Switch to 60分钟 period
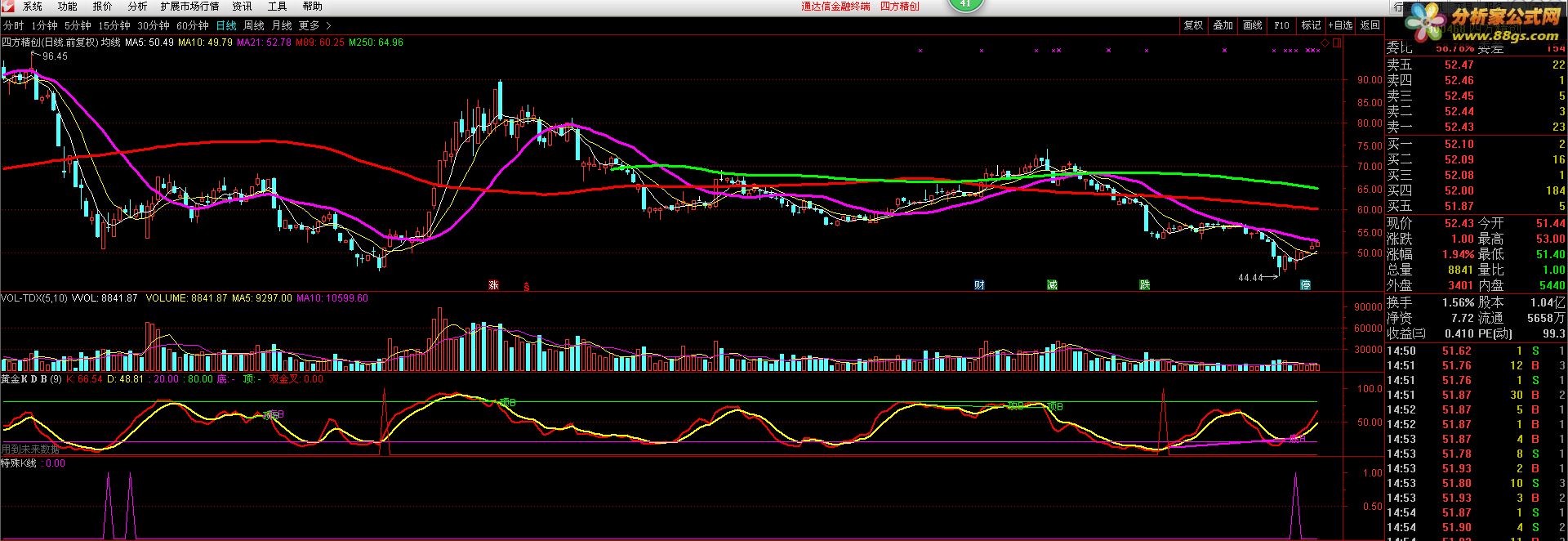Image resolution: width=1568 pixels, height=541 pixels. [193, 26]
